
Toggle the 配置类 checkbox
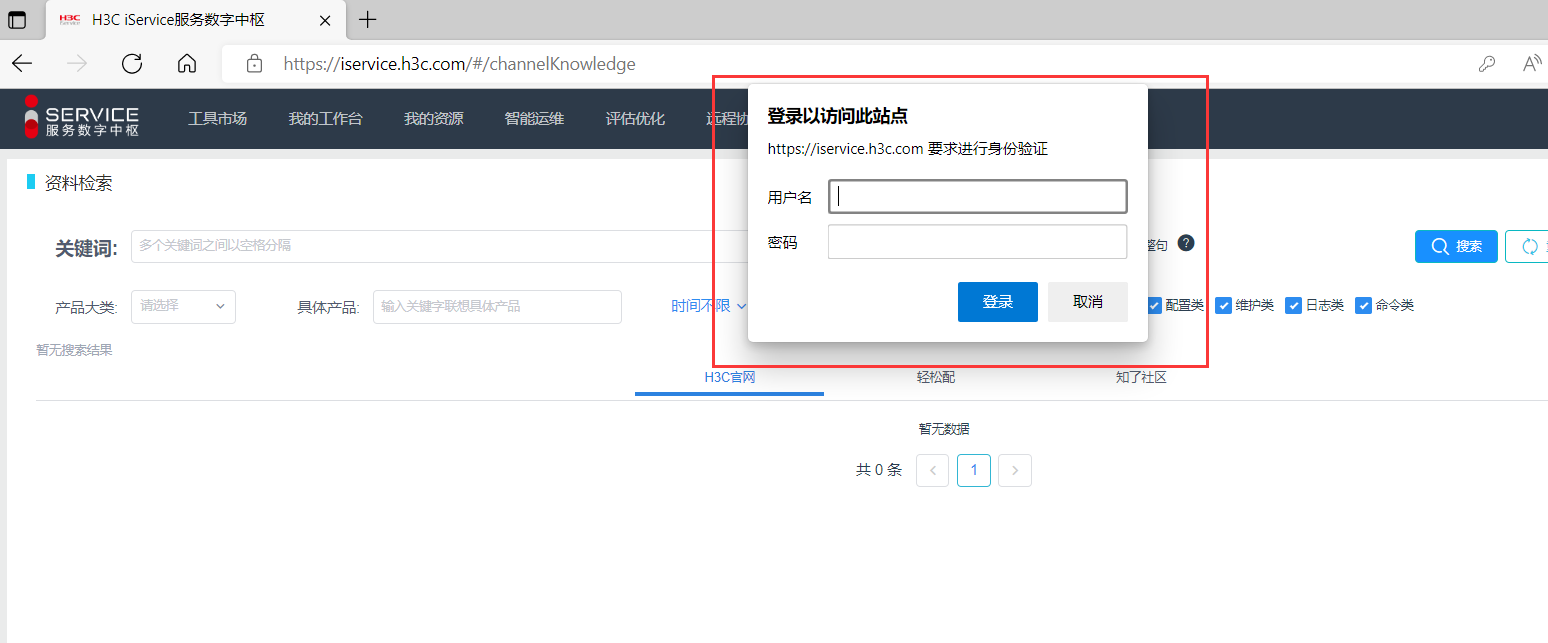[1155, 305]
